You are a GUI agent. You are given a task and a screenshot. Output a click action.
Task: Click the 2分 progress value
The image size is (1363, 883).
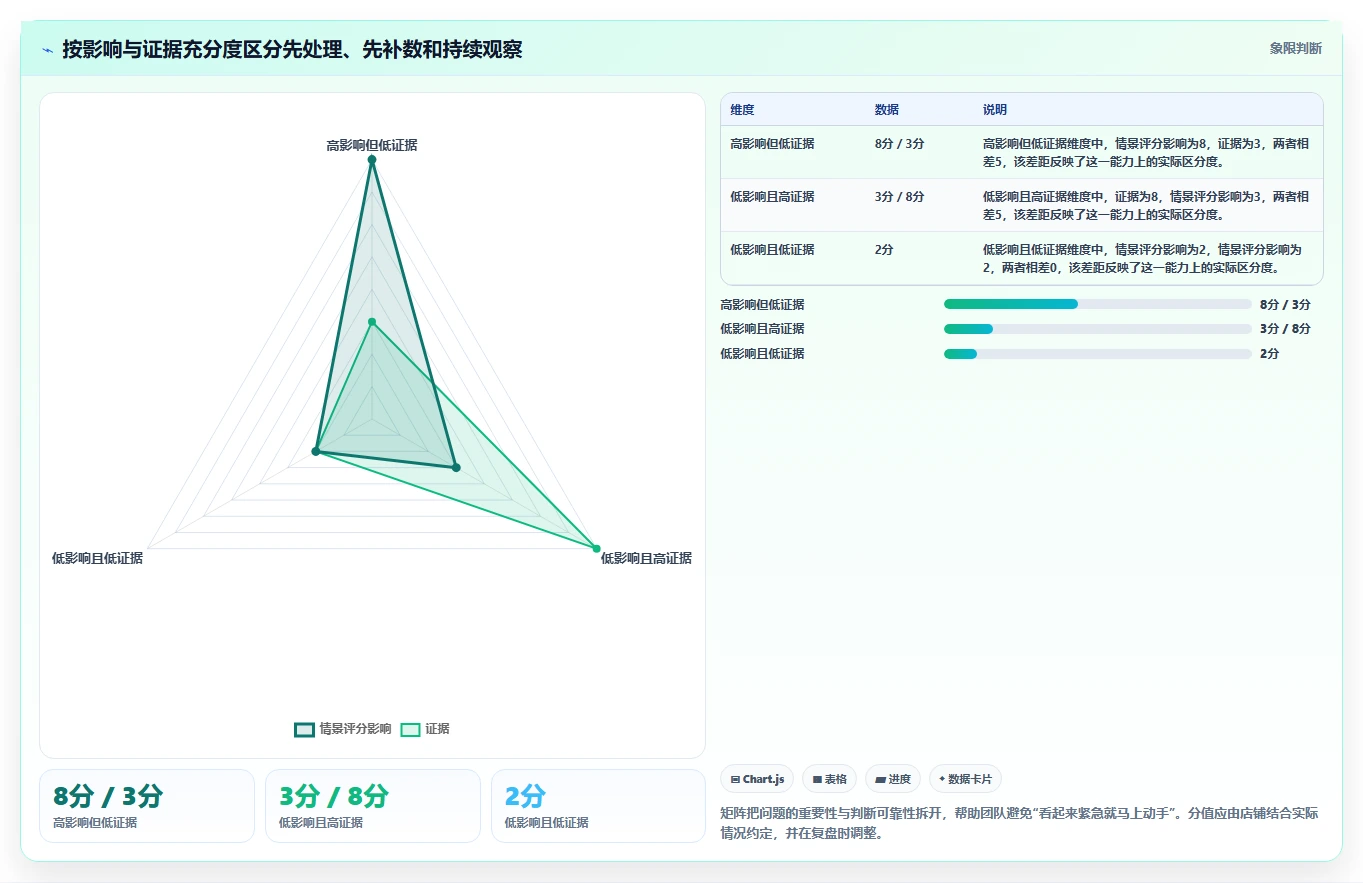point(1270,354)
